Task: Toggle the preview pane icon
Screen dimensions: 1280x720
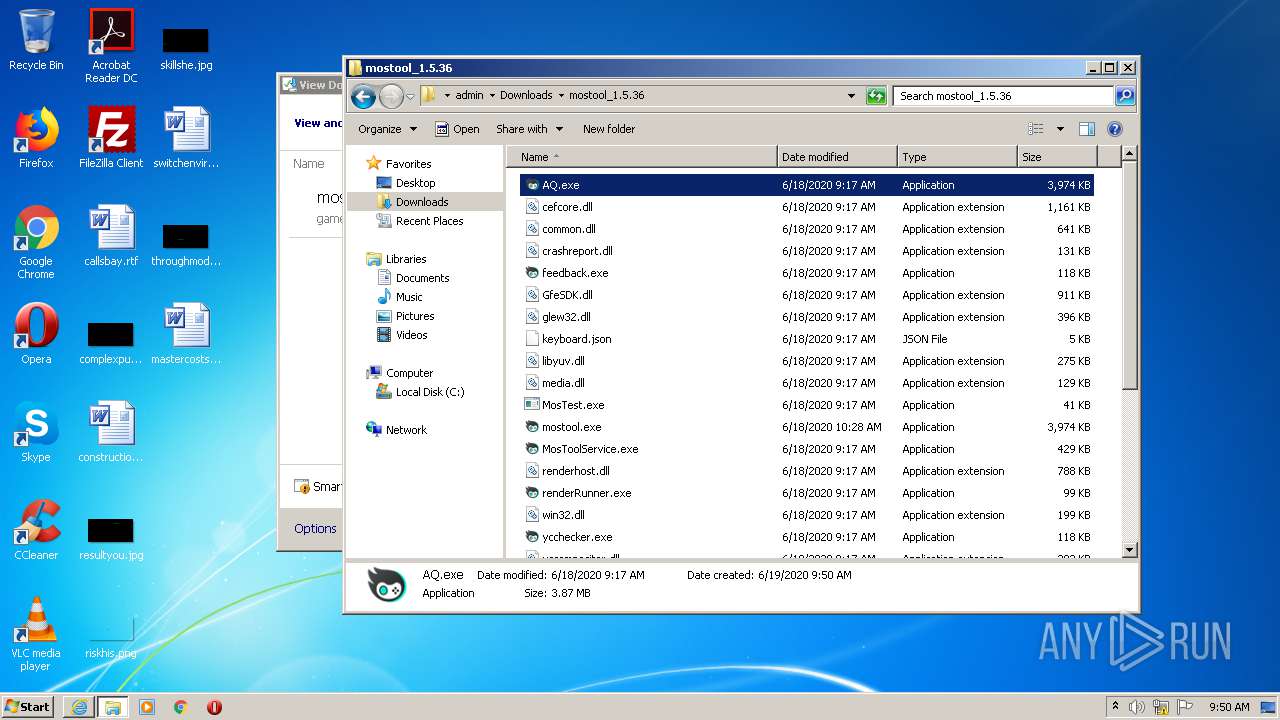Action: pyautogui.click(x=1087, y=129)
